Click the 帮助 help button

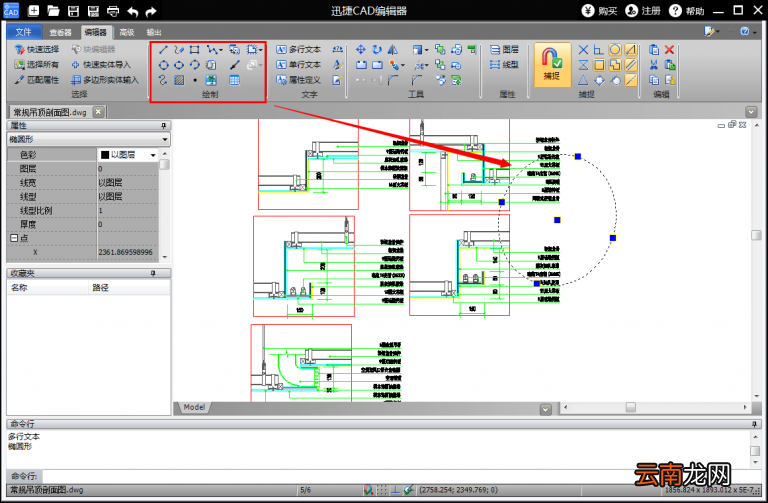click(687, 11)
